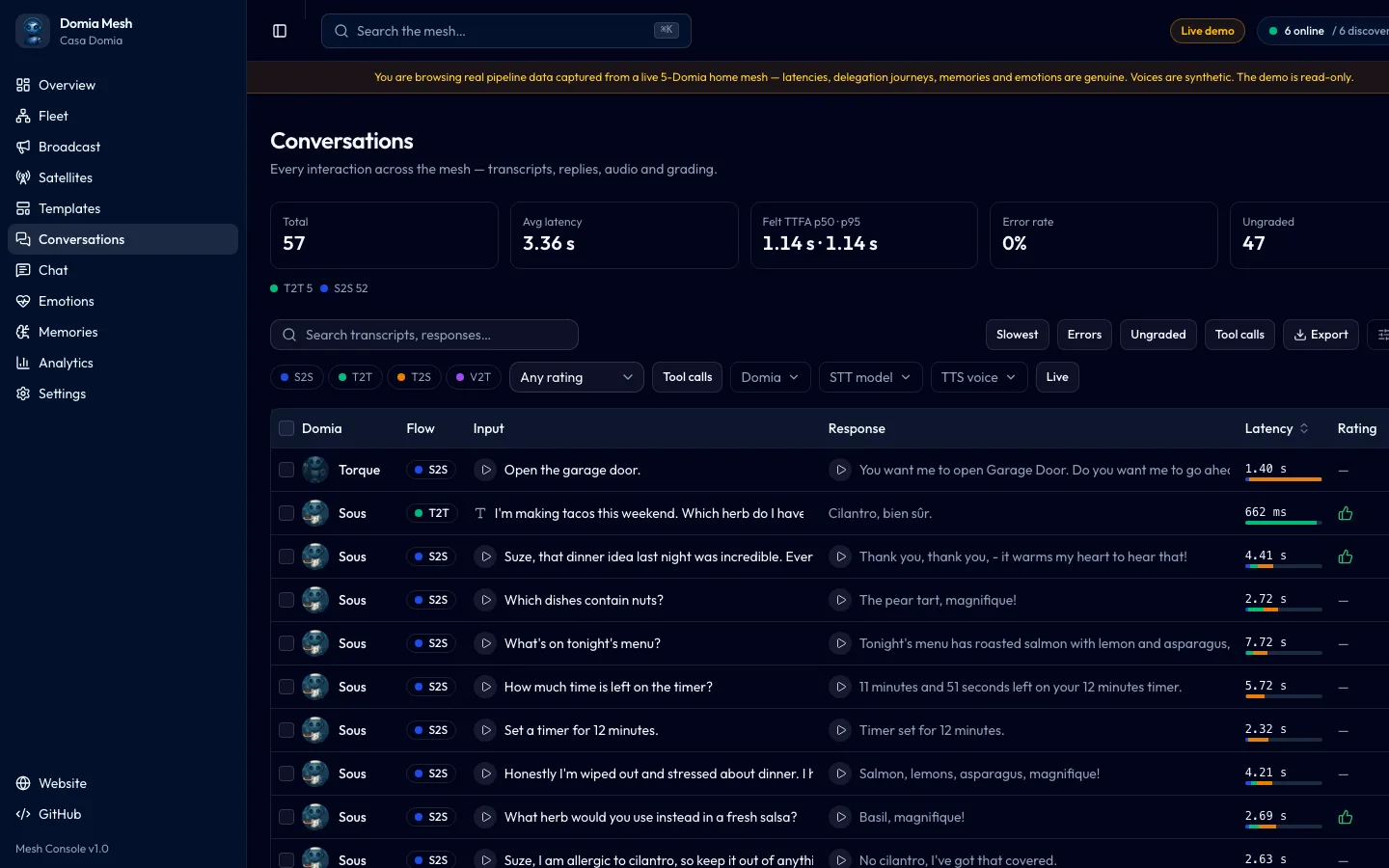
Task: Check the tacos row checkbox
Action: point(286,513)
